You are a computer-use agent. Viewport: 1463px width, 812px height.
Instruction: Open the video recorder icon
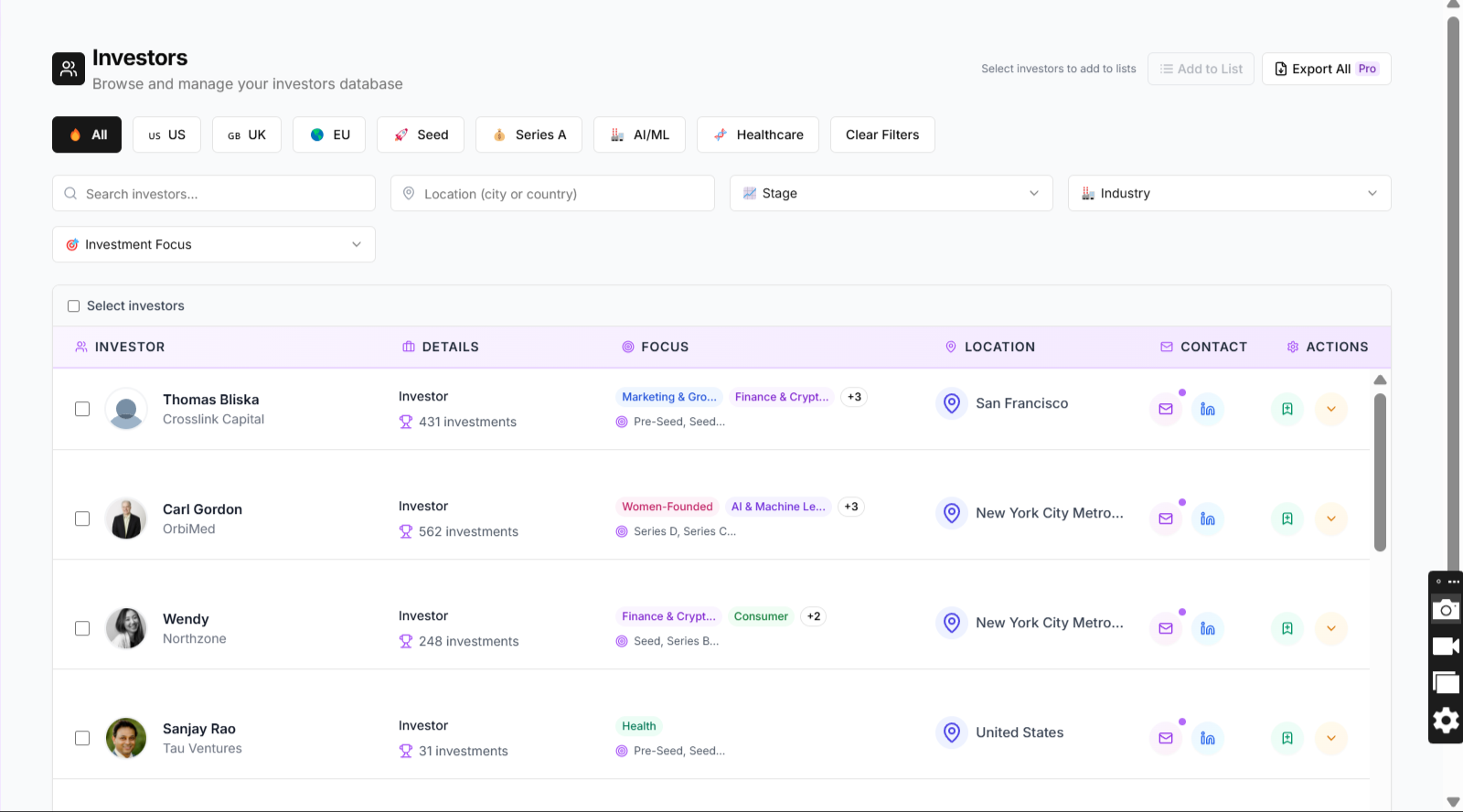click(x=1445, y=646)
